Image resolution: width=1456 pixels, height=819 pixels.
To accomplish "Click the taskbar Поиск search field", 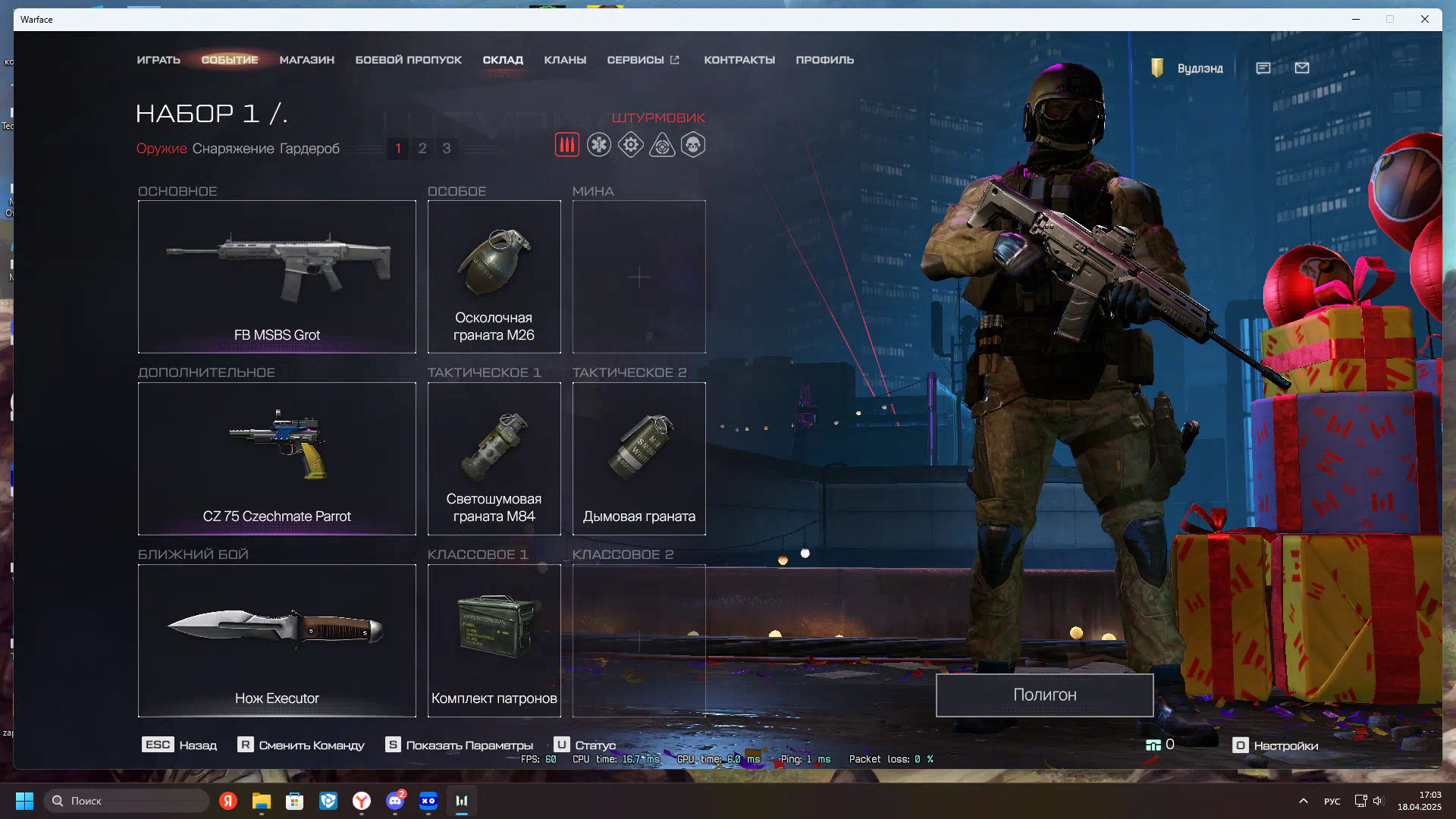I will pyautogui.click(x=127, y=801).
